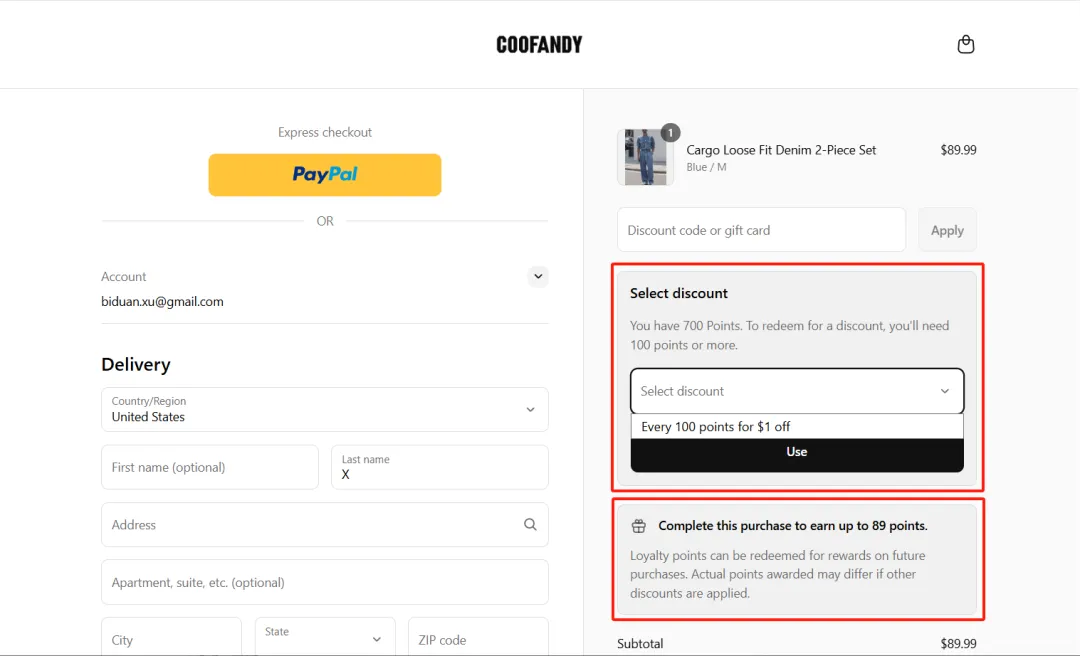
Task: Click the gift icon beside earn points message
Action: pyautogui.click(x=638, y=526)
